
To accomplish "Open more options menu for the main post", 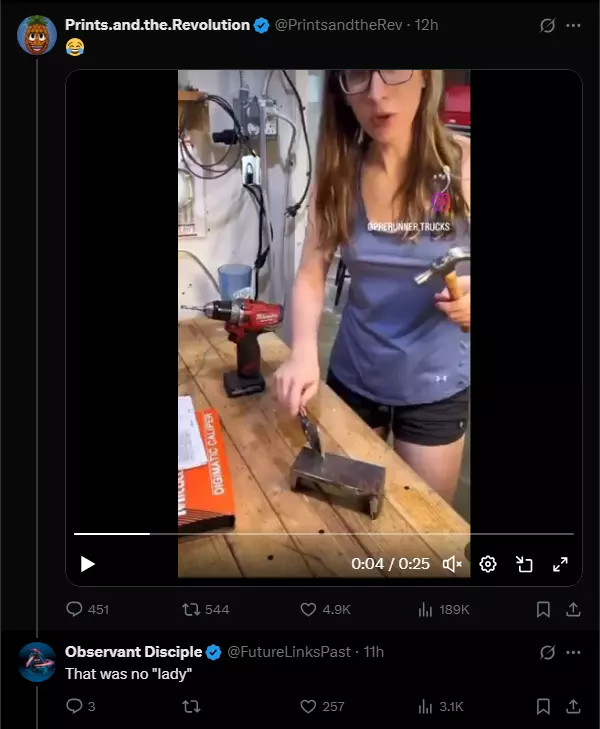I will [x=573, y=25].
